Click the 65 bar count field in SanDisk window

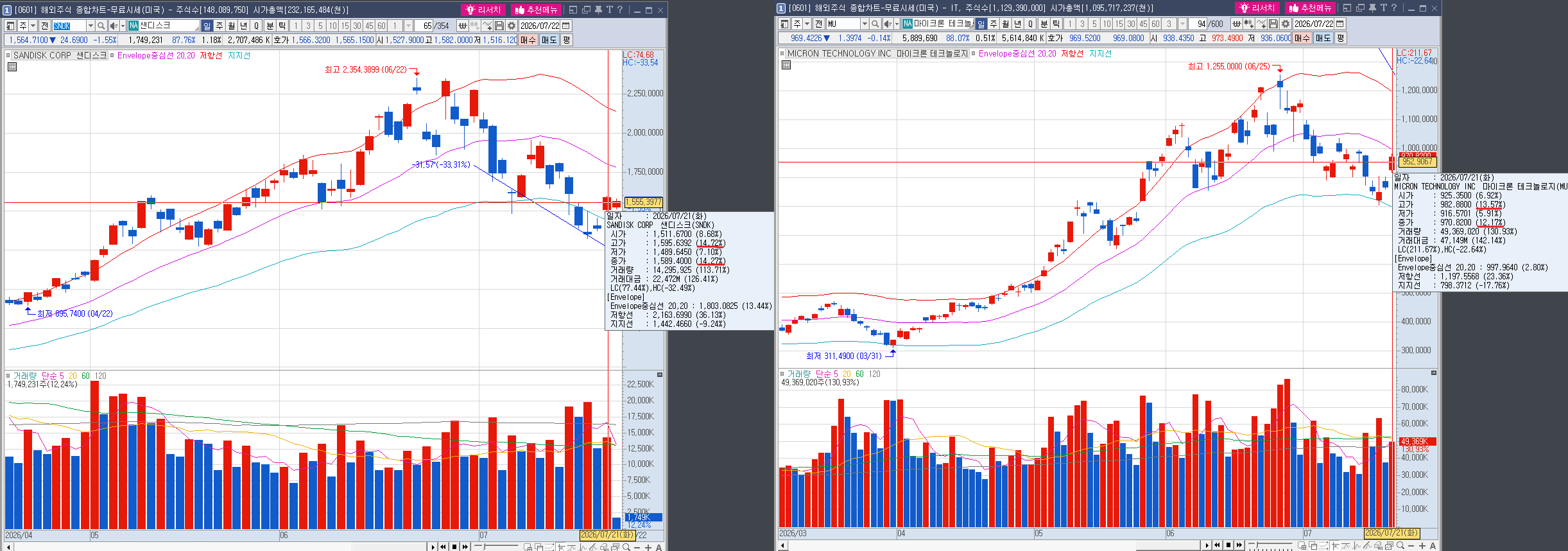(424, 26)
